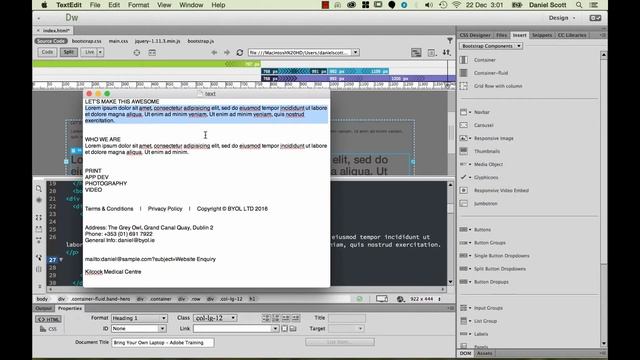This screenshot has width=640, height=360.
Task: Click the Jumbotron component icon
Action: [x=464, y=204]
